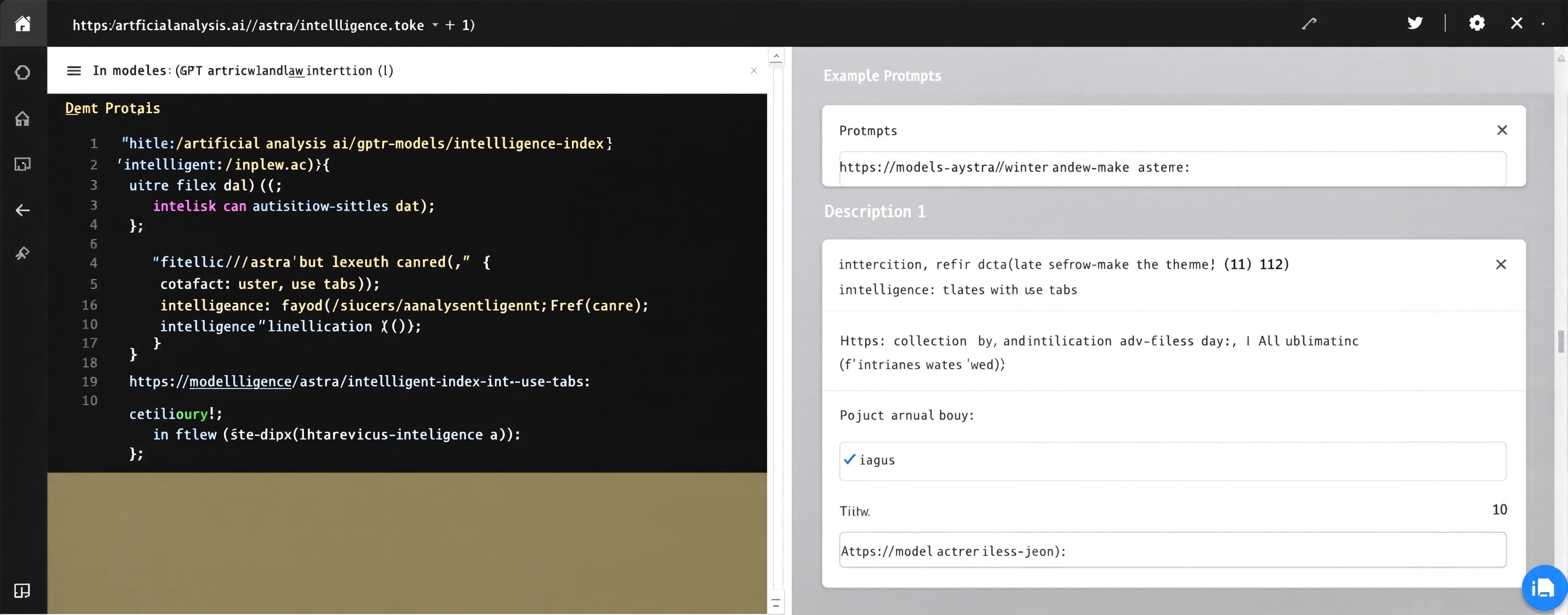Select the house icon in left sidebar
1568x615 pixels.
(23, 119)
